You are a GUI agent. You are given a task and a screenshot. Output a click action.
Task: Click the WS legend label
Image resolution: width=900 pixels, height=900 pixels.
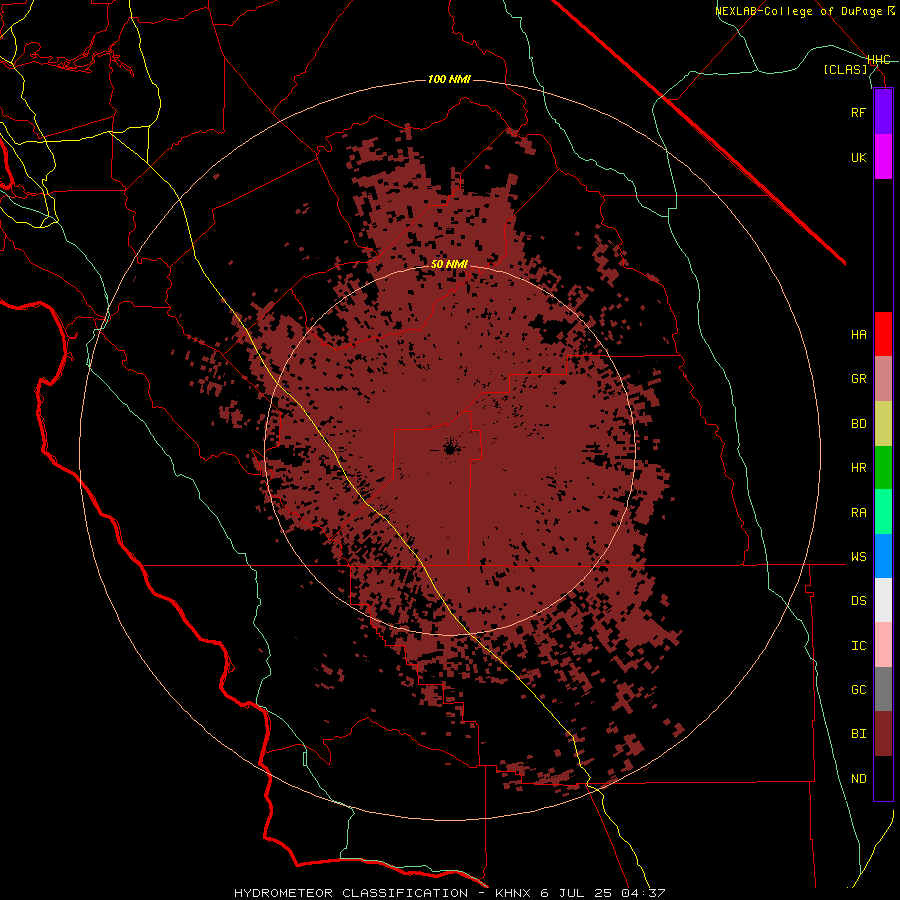click(858, 557)
